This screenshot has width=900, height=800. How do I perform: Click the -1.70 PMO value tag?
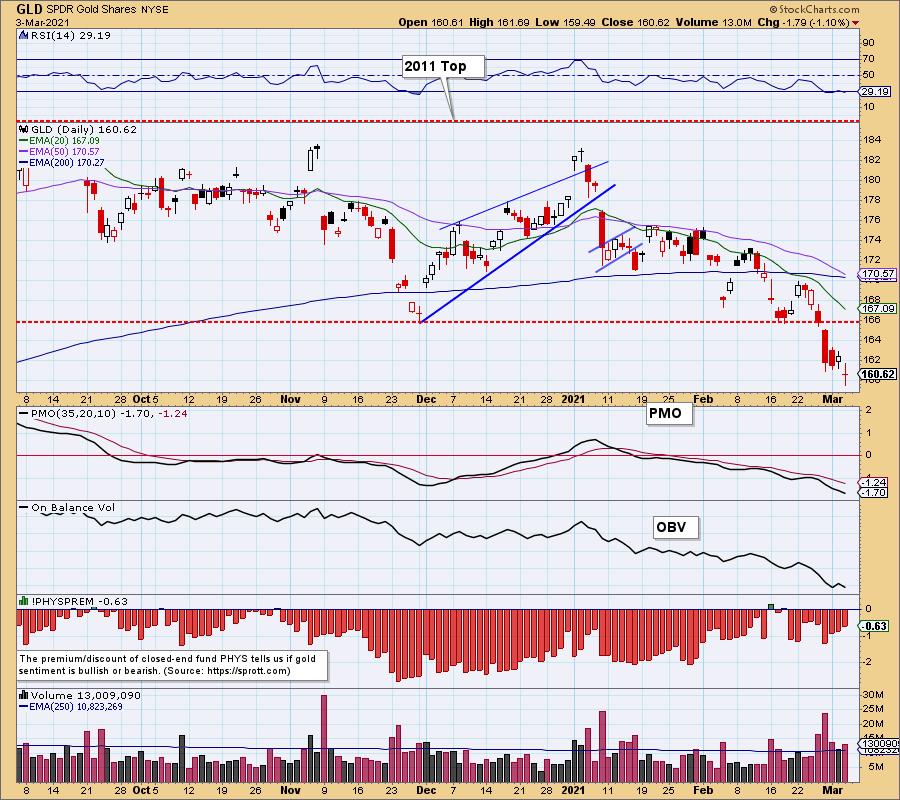coord(874,493)
